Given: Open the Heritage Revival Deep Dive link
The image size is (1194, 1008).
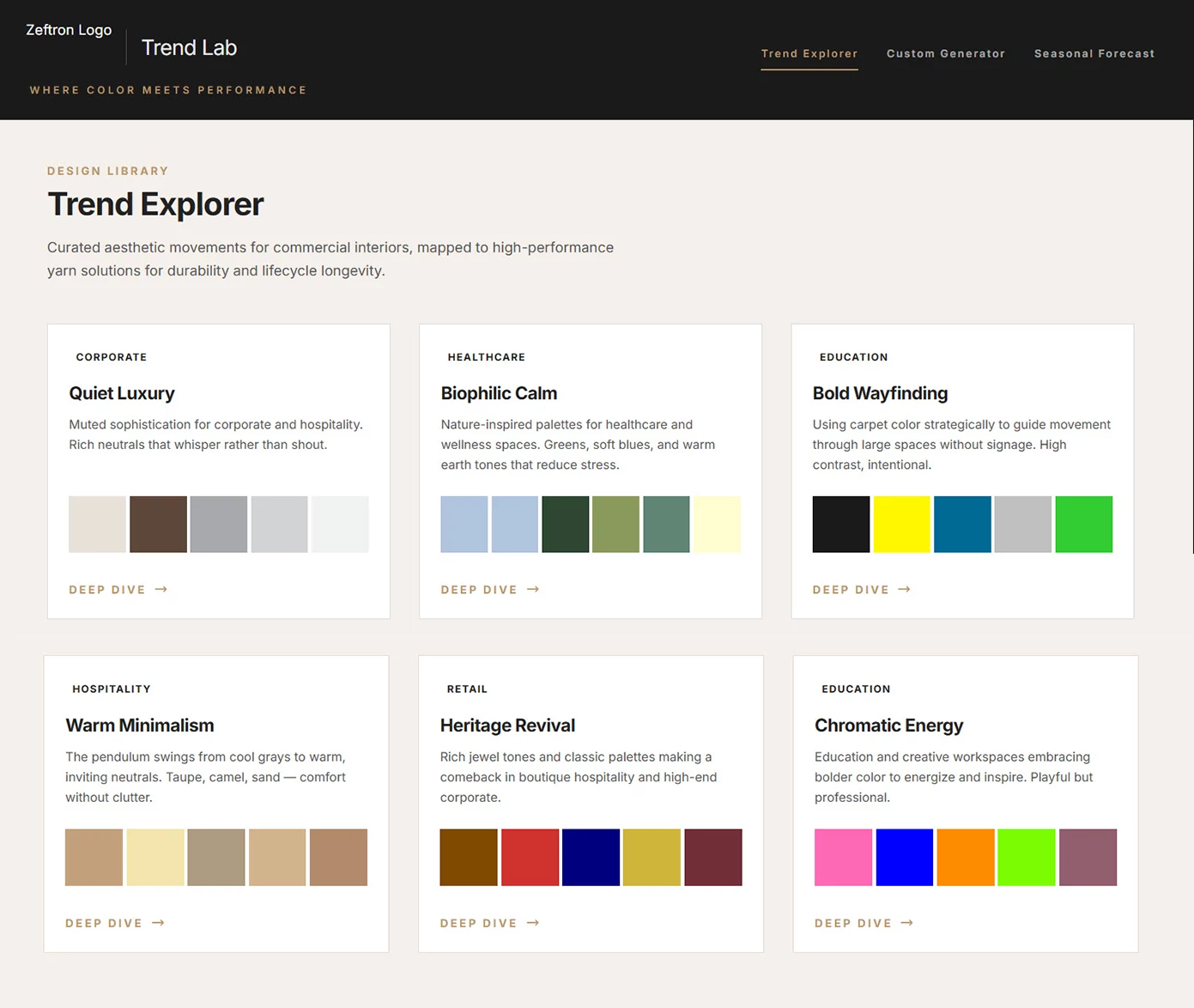Looking at the screenshot, I should pyautogui.click(x=479, y=923).
